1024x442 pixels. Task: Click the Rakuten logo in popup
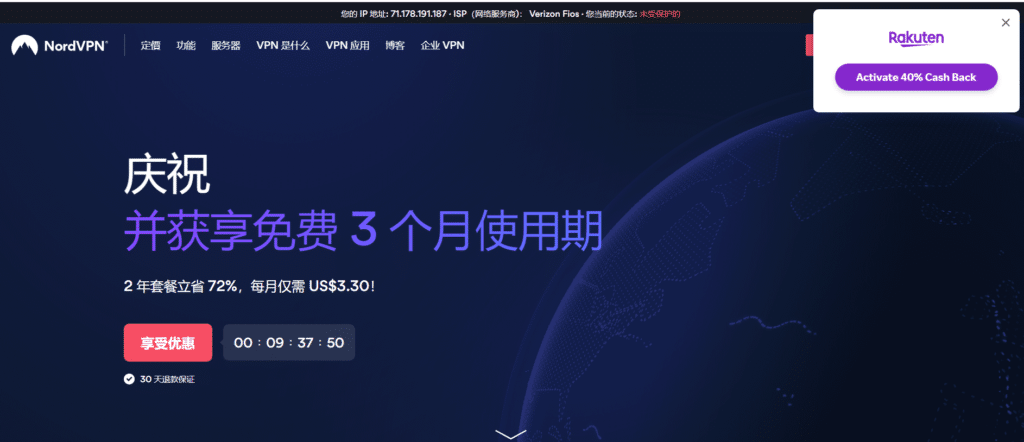(916, 39)
